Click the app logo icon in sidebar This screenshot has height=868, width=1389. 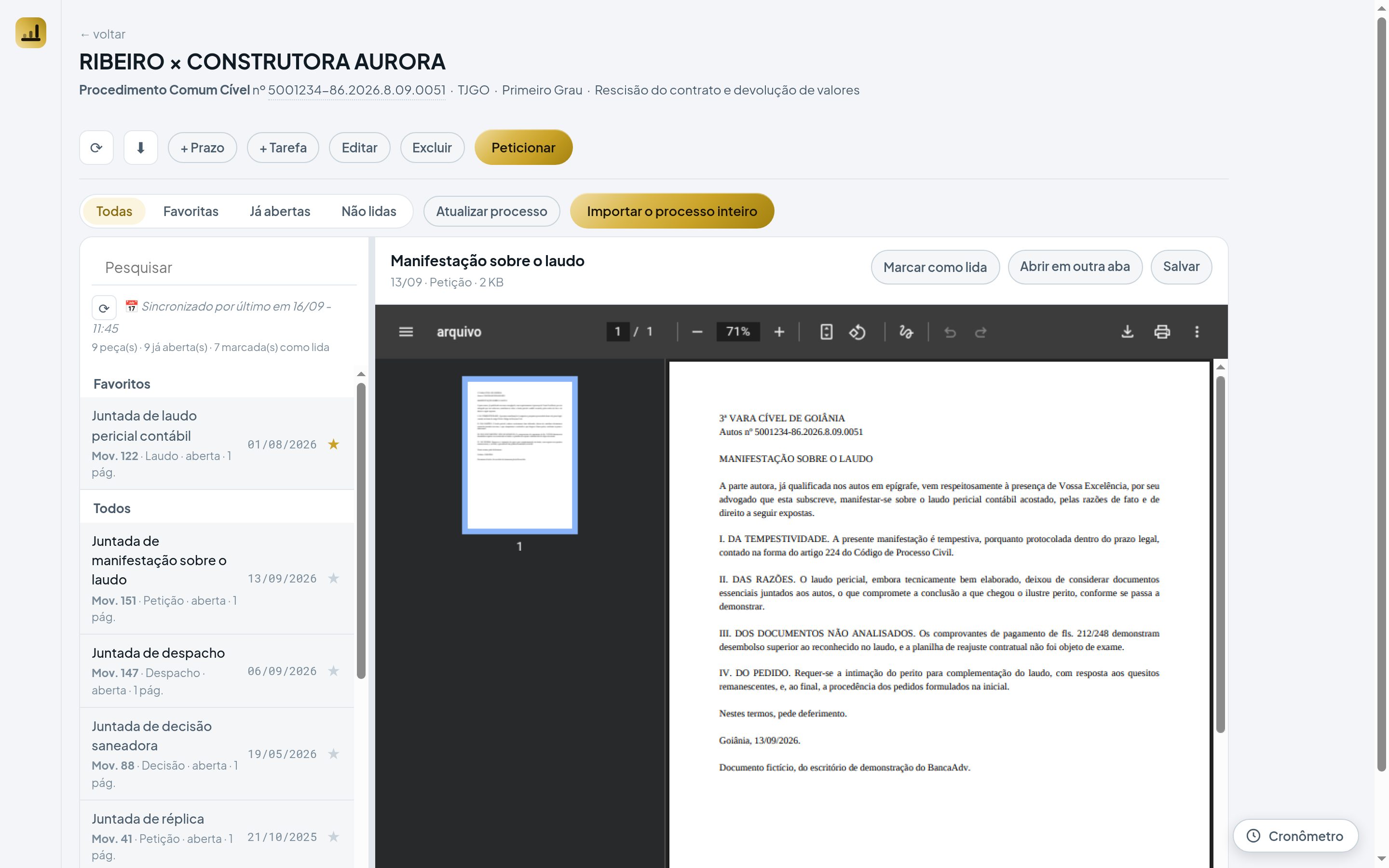(x=30, y=33)
